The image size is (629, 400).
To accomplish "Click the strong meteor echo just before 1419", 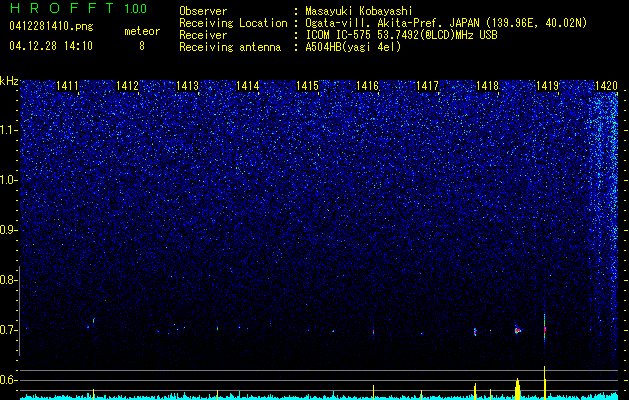I will coord(545,330).
